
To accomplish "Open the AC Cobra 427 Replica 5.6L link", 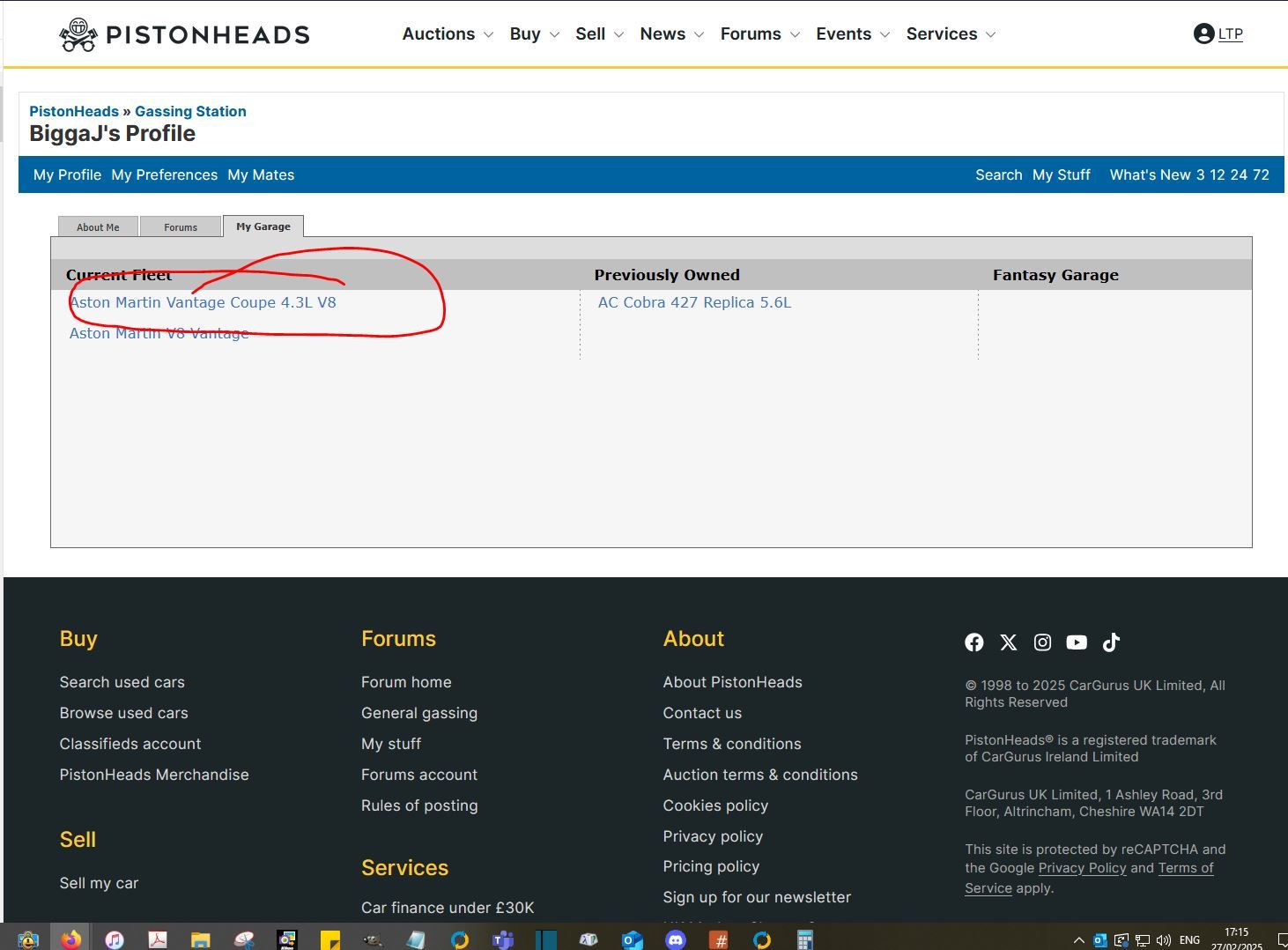I will tap(694, 302).
